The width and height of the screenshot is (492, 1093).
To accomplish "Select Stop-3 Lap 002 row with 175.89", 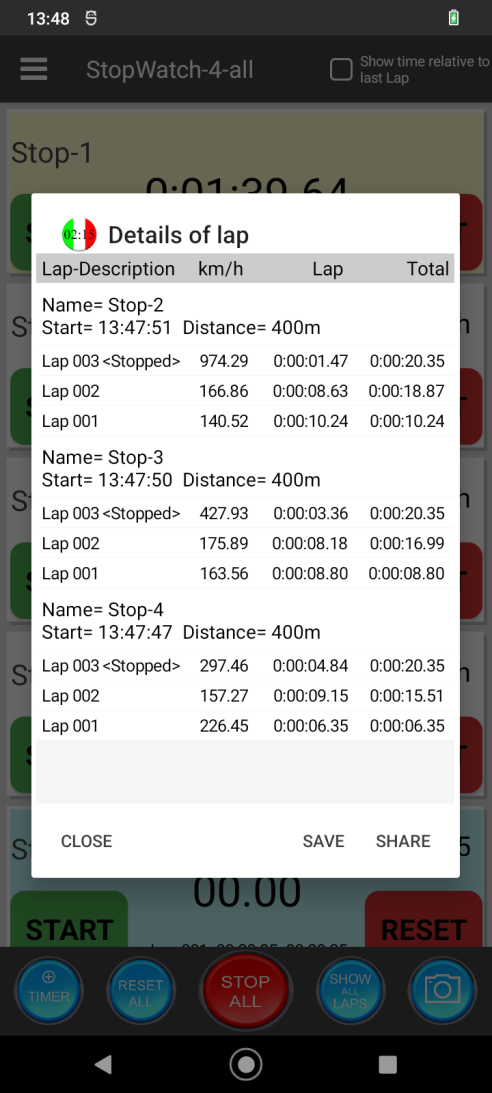I will (x=245, y=543).
